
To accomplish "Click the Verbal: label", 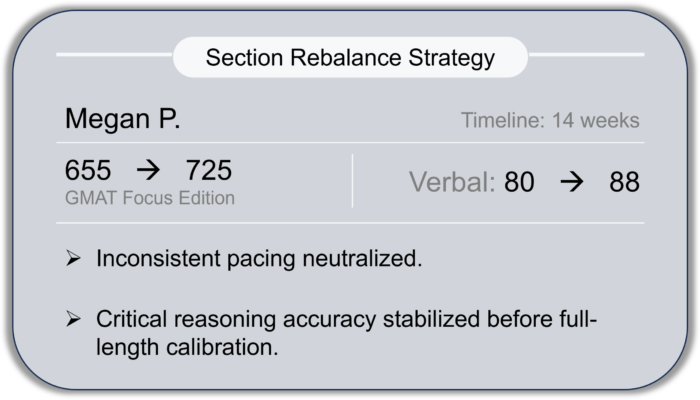I will 450,183.
